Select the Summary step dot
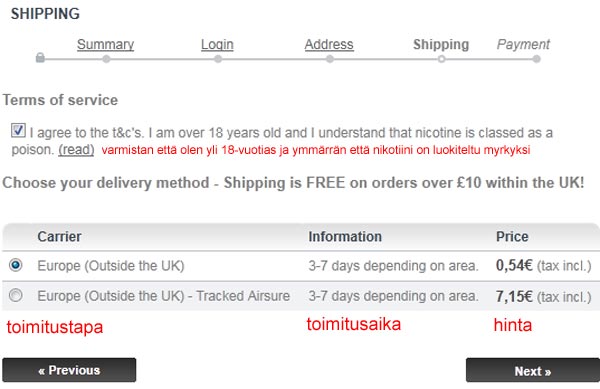 (106, 59)
